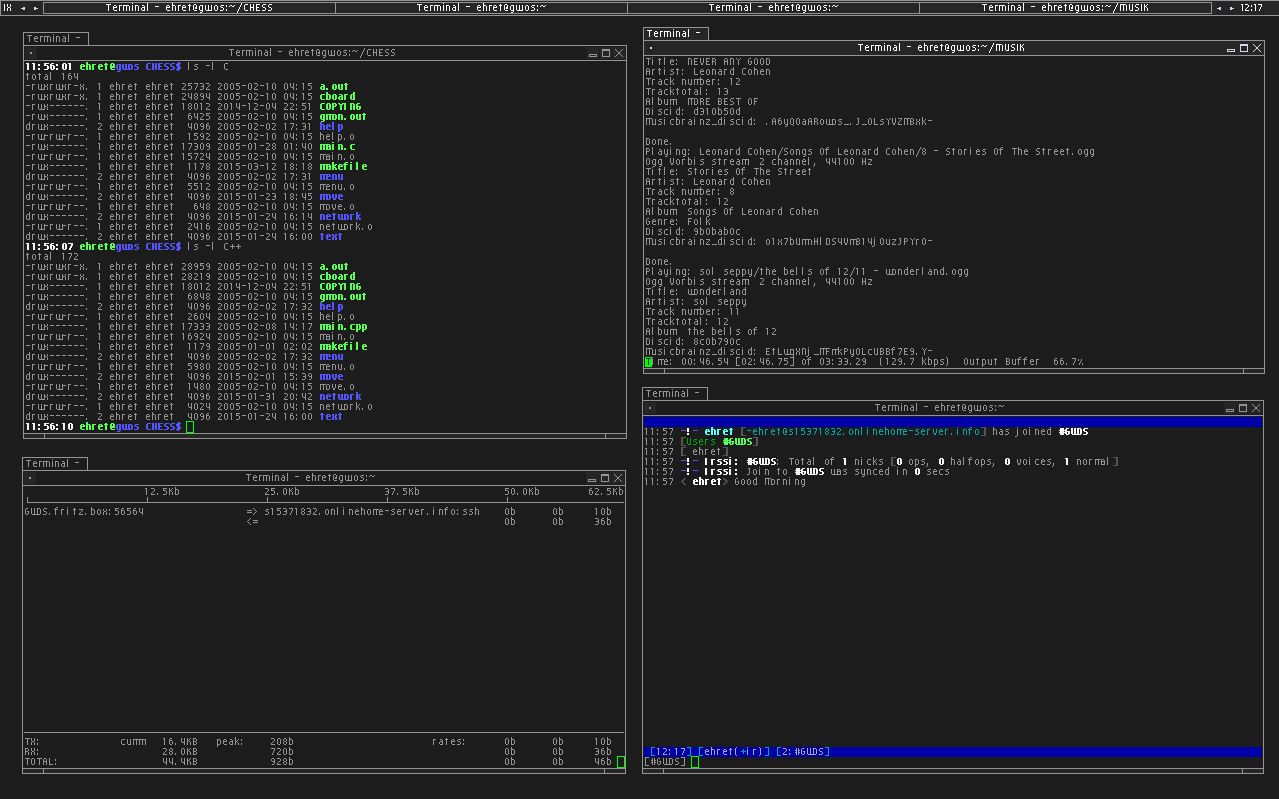Minimize the iftop network monitor terminal window
This screenshot has width=1279, height=799.
592,478
